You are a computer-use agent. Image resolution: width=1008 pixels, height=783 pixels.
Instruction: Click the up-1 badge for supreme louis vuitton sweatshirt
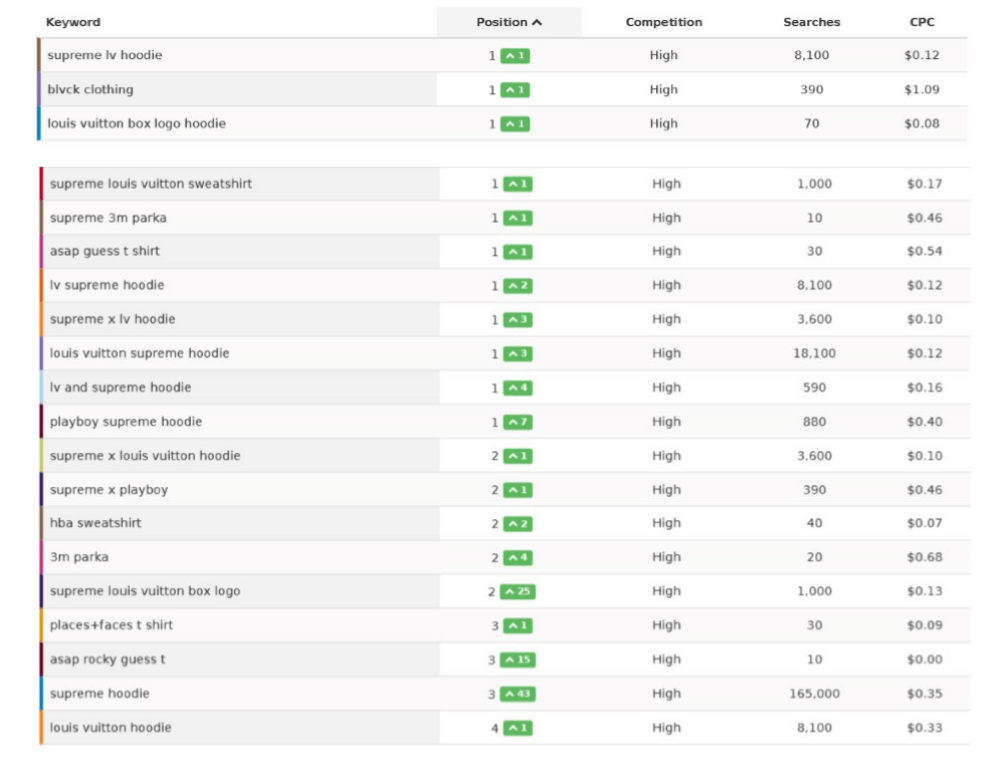tap(518, 184)
